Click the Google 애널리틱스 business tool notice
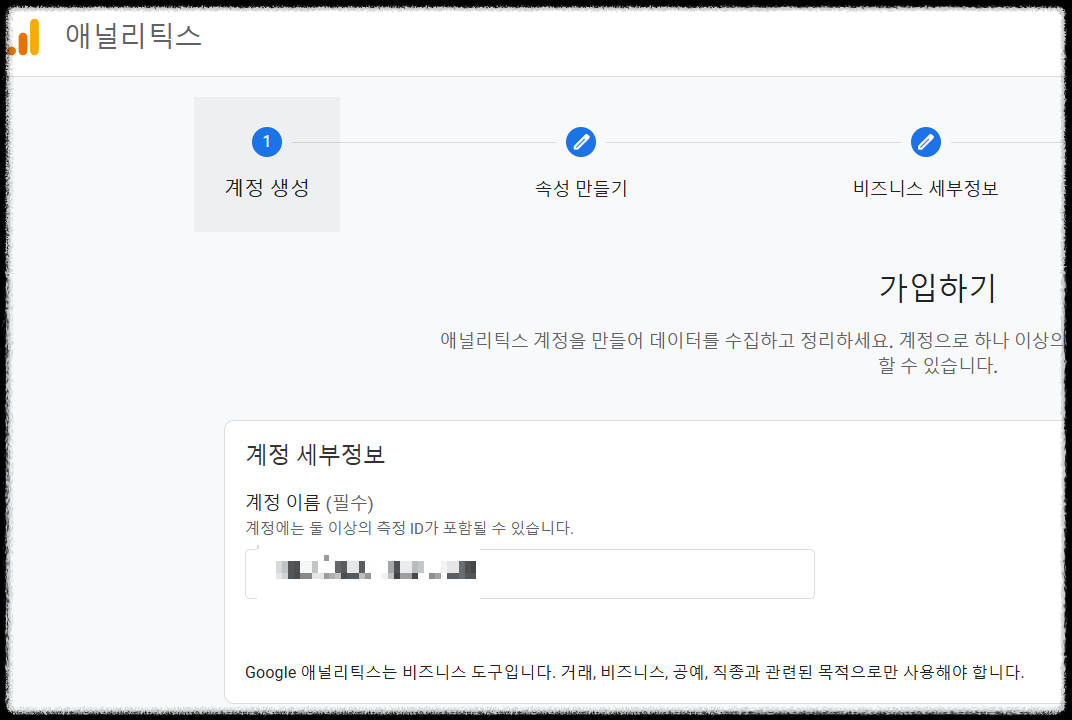1072x720 pixels. click(634, 672)
